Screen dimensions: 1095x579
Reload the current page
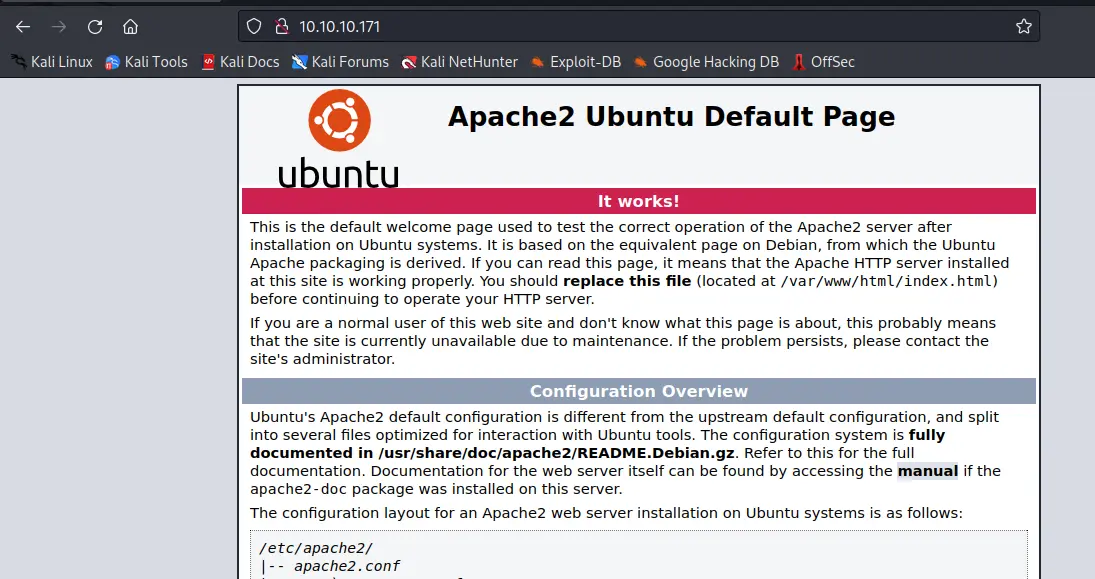coord(95,27)
